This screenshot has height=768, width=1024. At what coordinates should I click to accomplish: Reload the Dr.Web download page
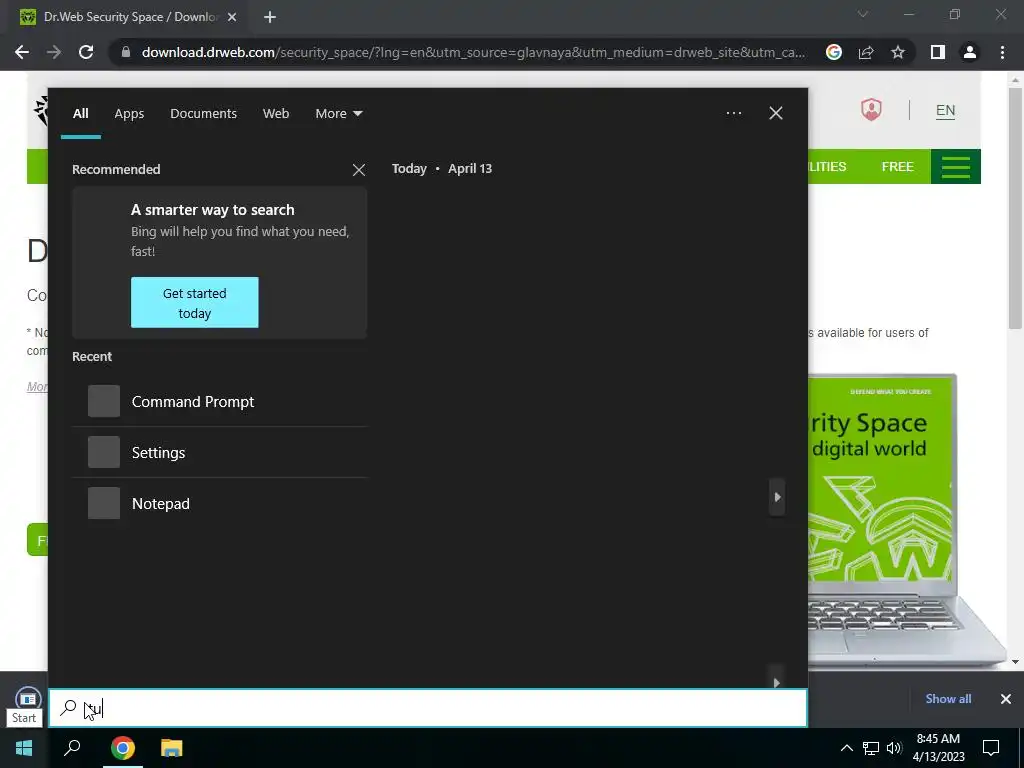coord(86,52)
